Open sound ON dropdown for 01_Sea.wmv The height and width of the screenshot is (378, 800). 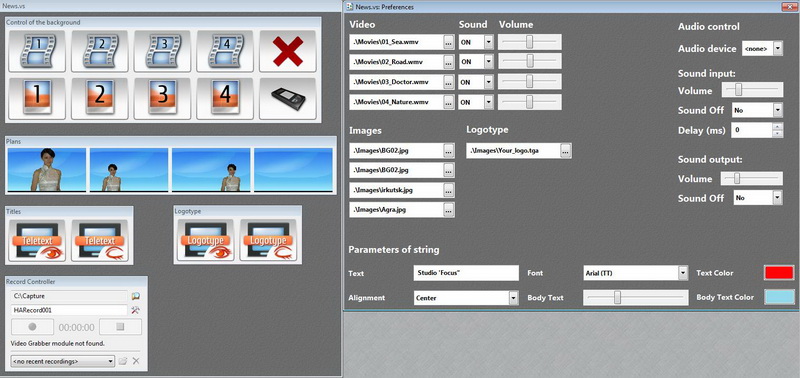476,42
